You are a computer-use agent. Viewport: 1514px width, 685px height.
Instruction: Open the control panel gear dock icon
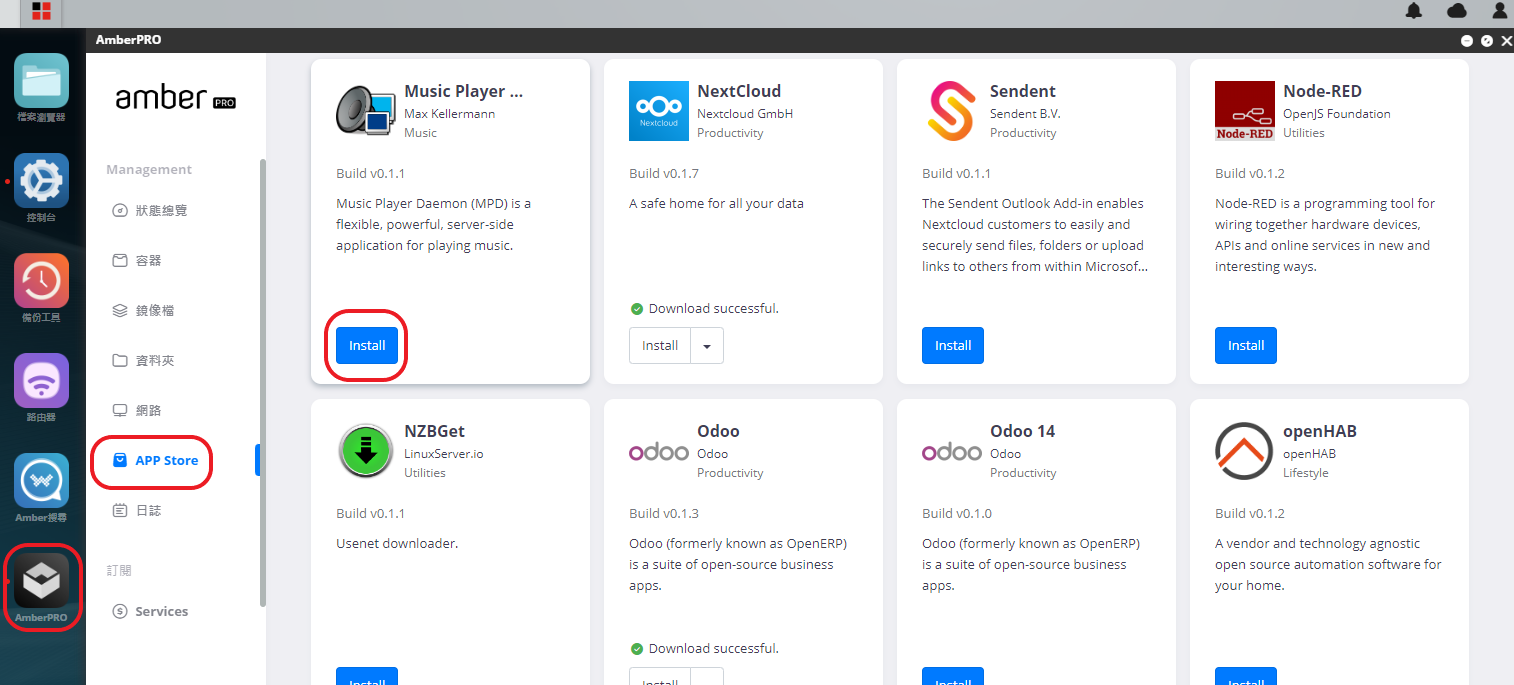click(41, 180)
